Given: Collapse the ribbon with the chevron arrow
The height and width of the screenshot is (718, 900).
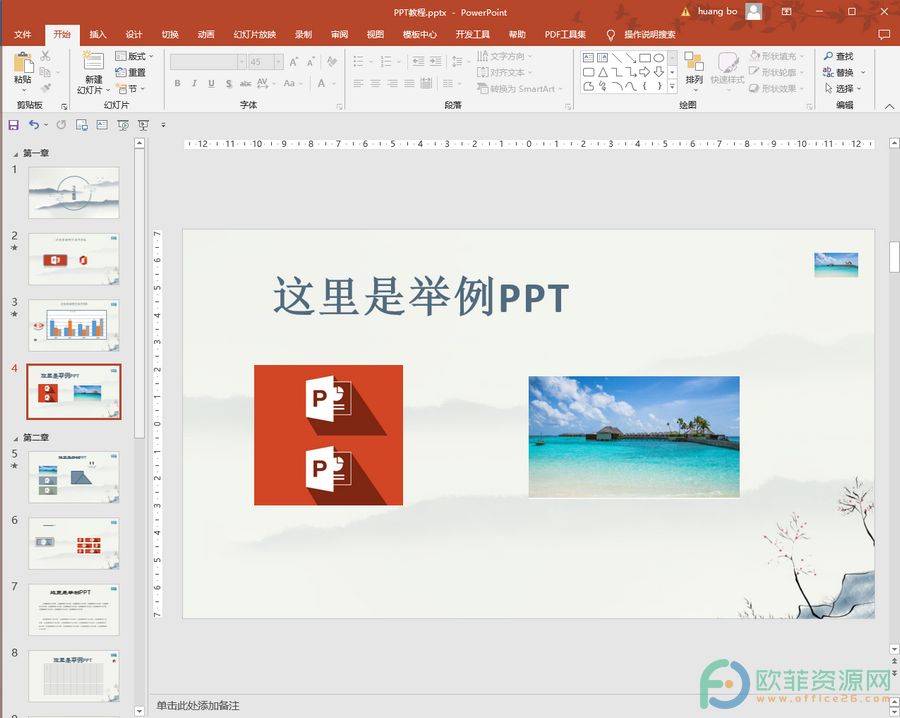Looking at the screenshot, I should point(889,106).
